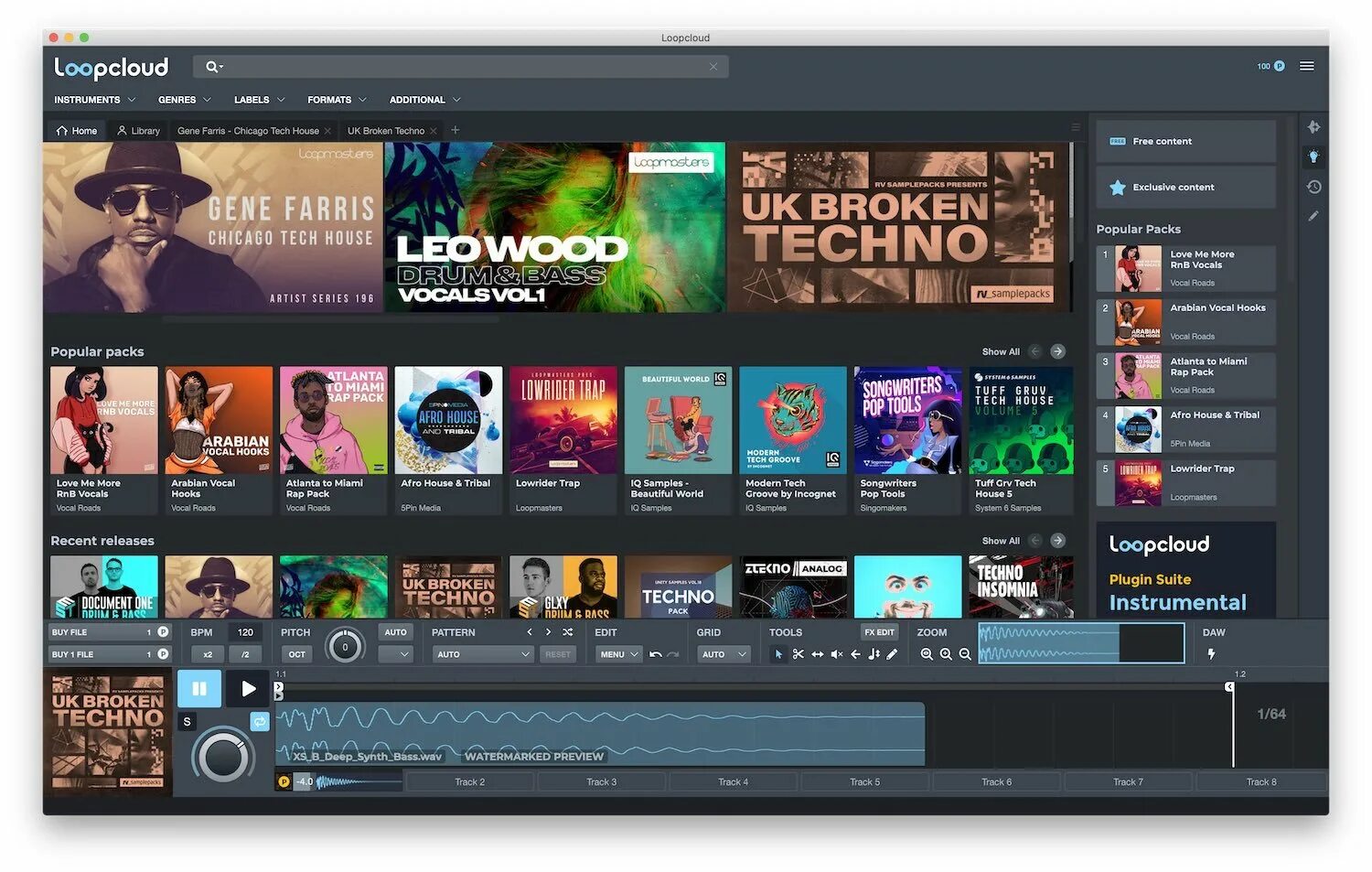Show all Recent releases
This screenshot has width=1372, height=872.
click(1001, 541)
